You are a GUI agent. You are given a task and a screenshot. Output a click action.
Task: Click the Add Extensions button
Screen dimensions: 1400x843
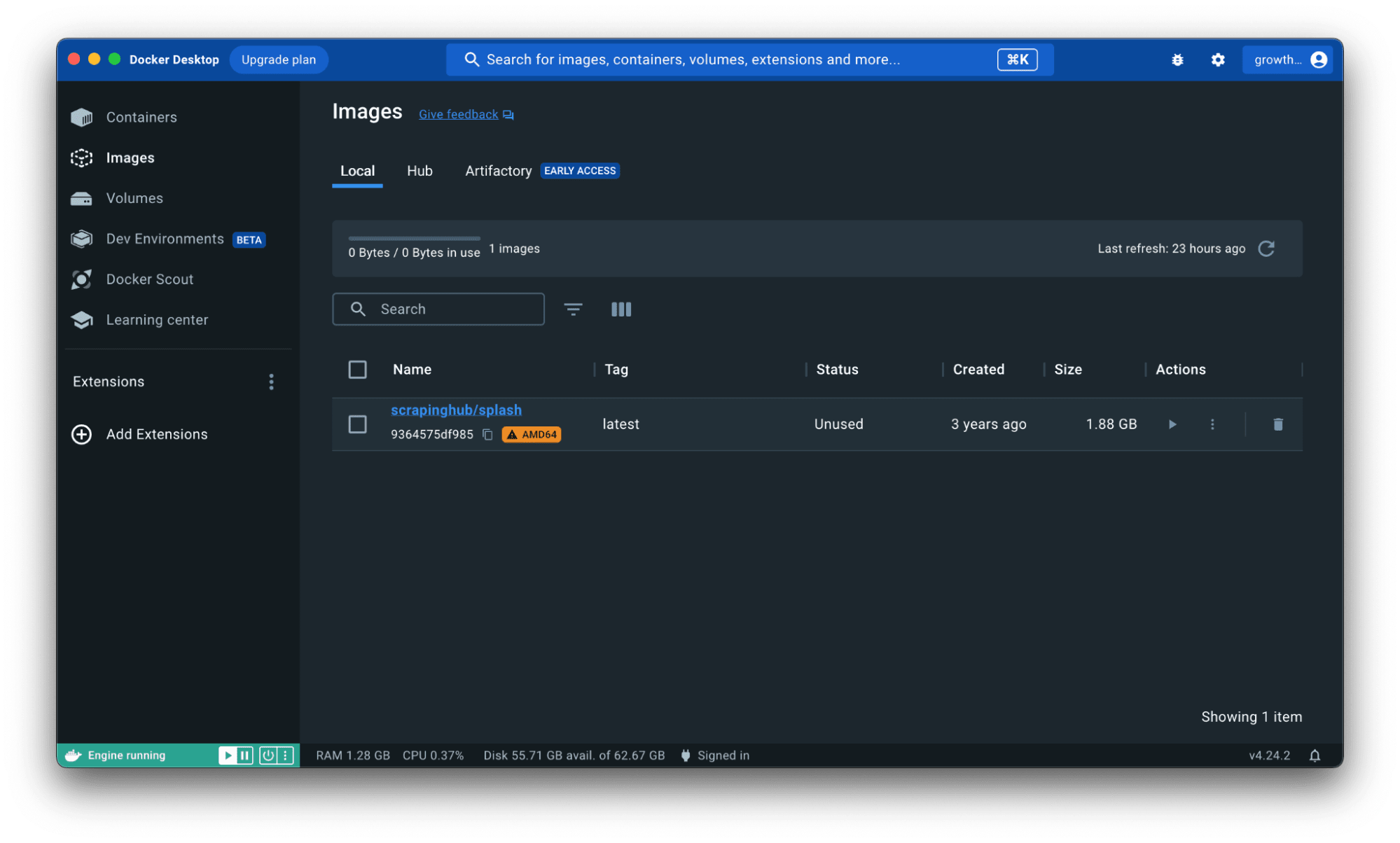[x=157, y=434]
